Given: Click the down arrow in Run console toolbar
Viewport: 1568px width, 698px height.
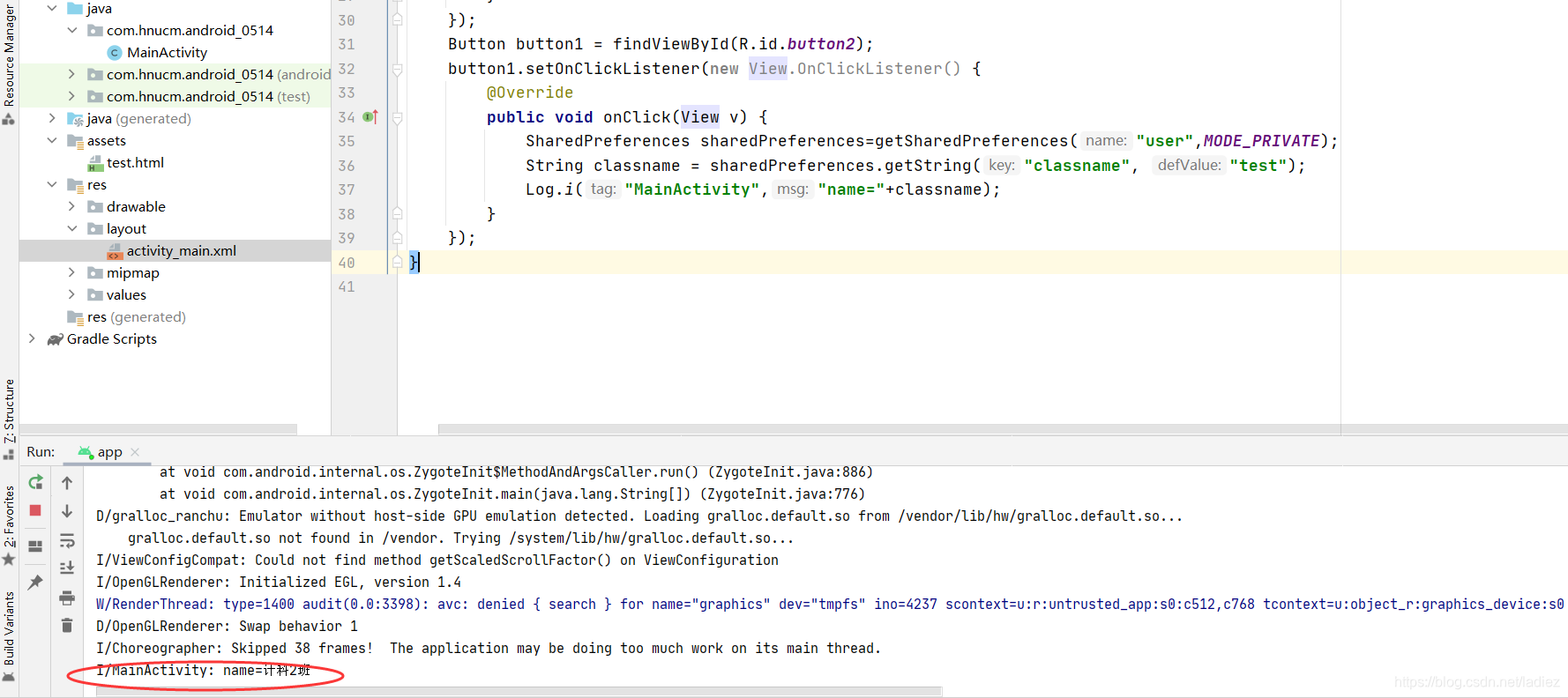Looking at the screenshot, I should [x=67, y=511].
